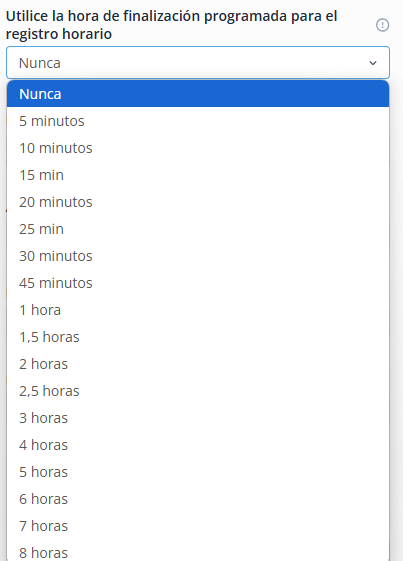The image size is (403, 561).
Task: Pick the 3 horas option
Action: (x=198, y=418)
